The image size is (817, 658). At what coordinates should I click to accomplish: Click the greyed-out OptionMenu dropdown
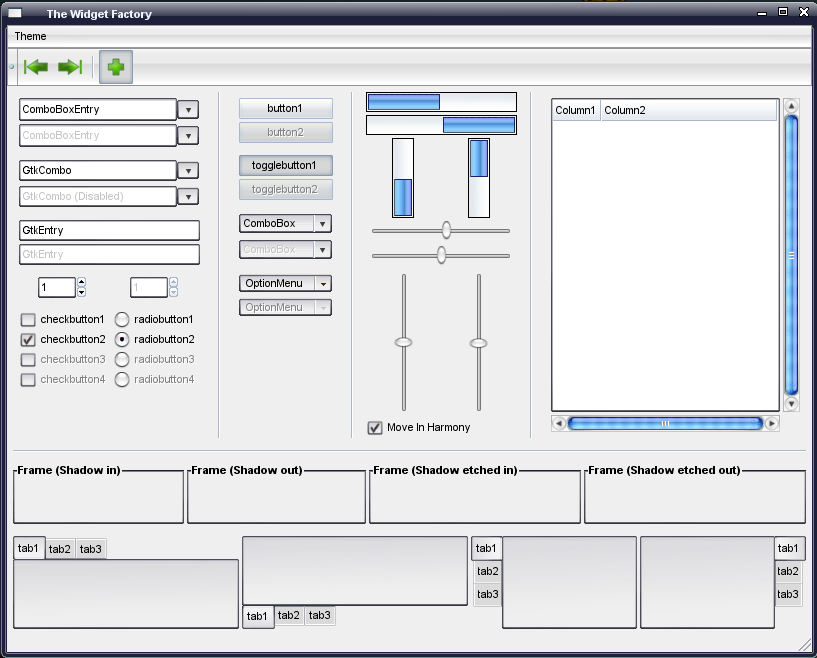[x=286, y=307]
